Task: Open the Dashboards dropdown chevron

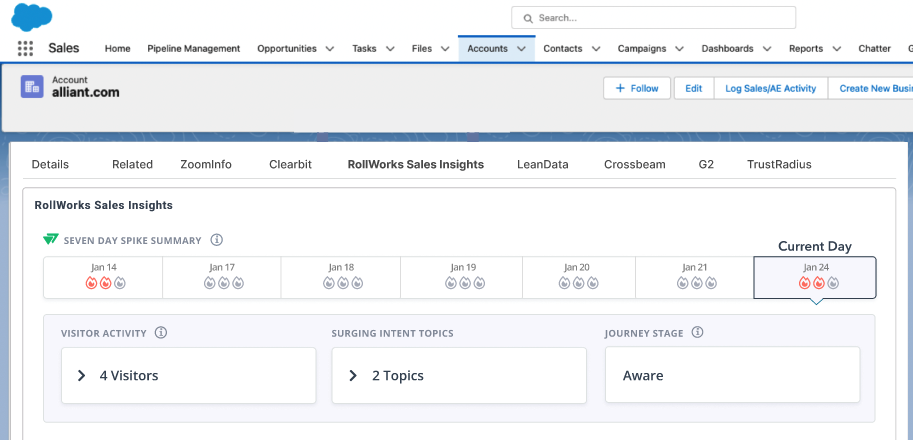Action: point(767,49)
